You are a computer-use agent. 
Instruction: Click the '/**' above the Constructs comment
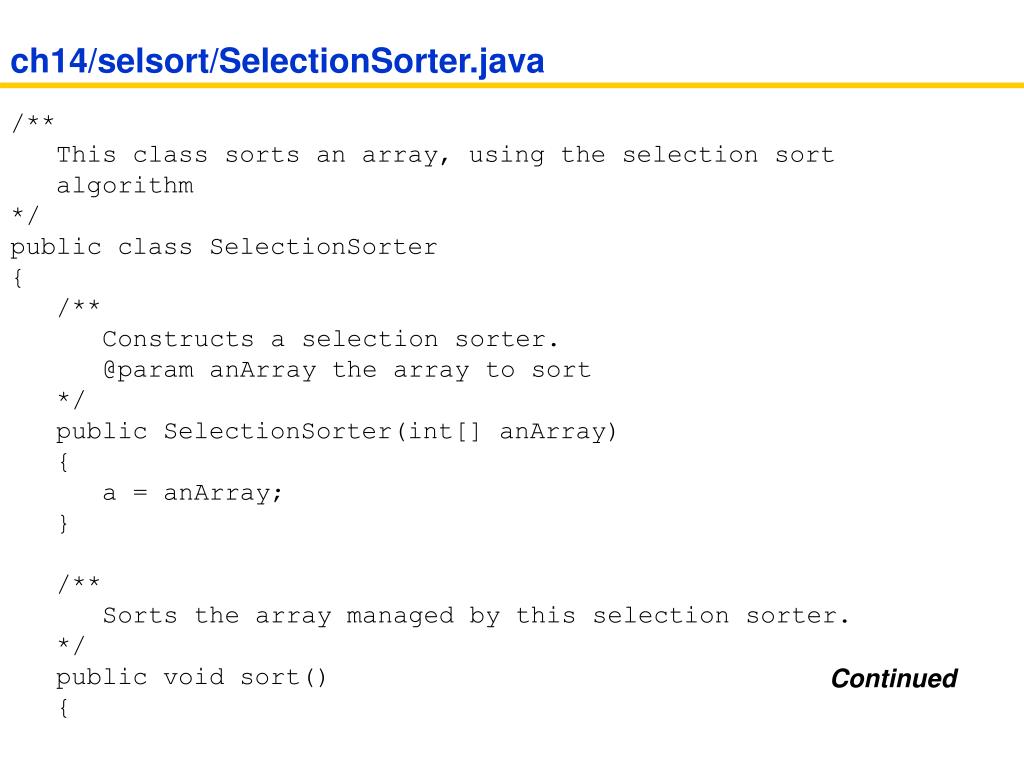[78, 306]
